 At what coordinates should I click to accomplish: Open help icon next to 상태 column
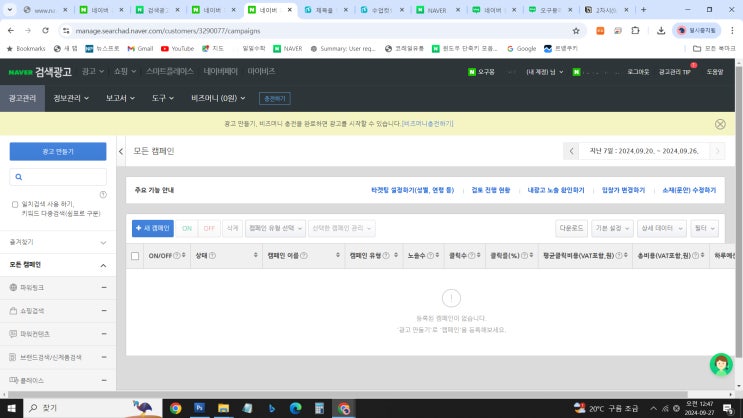(212, 256)
